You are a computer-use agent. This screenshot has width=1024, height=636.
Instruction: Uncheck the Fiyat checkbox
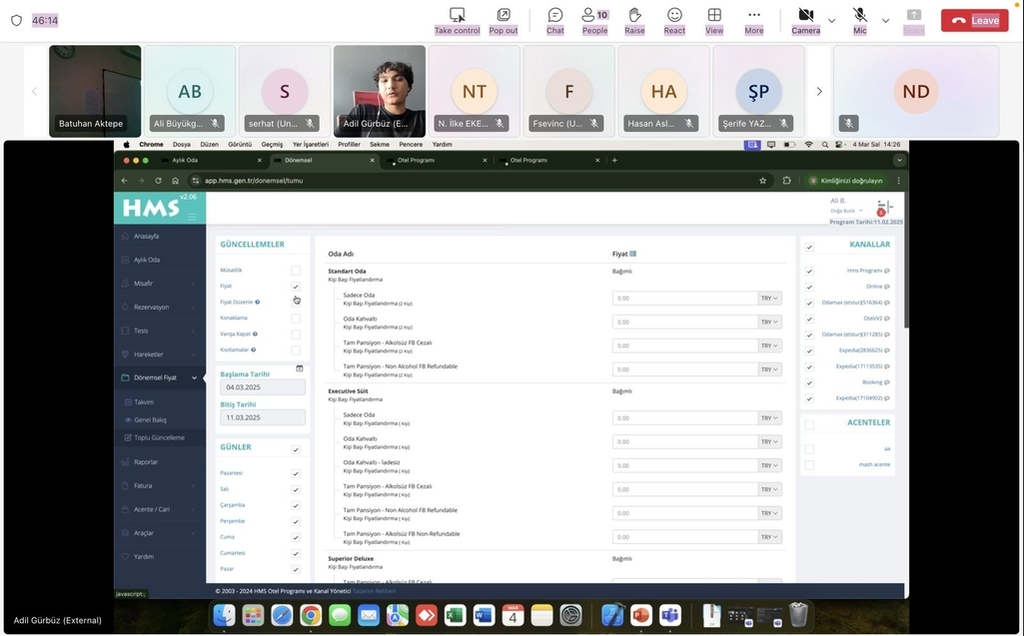click(x=295, y=286)
